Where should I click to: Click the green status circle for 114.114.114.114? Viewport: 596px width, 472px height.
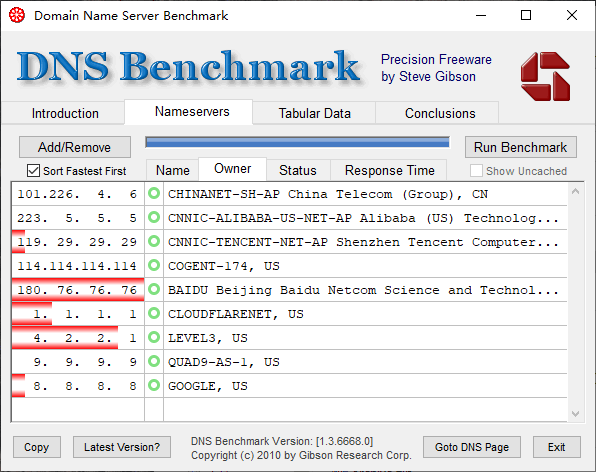click(x=154, y=265)
